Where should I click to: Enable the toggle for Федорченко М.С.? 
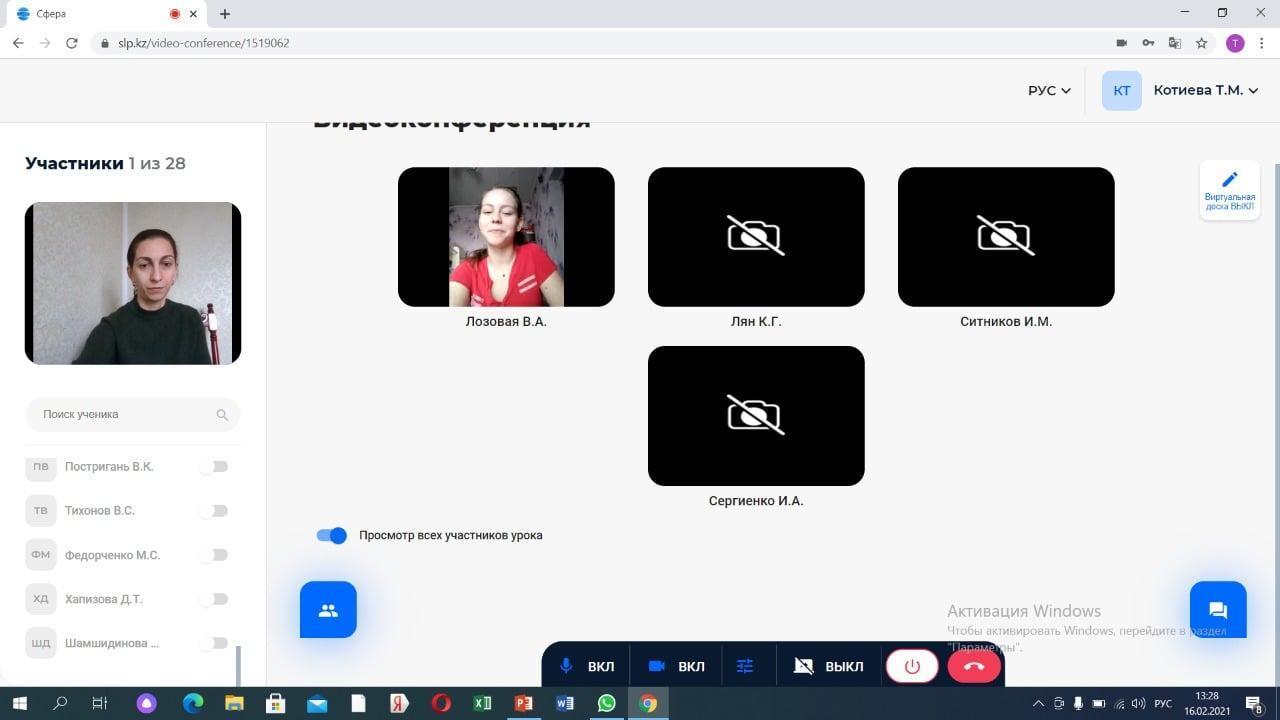pos(213,555)
